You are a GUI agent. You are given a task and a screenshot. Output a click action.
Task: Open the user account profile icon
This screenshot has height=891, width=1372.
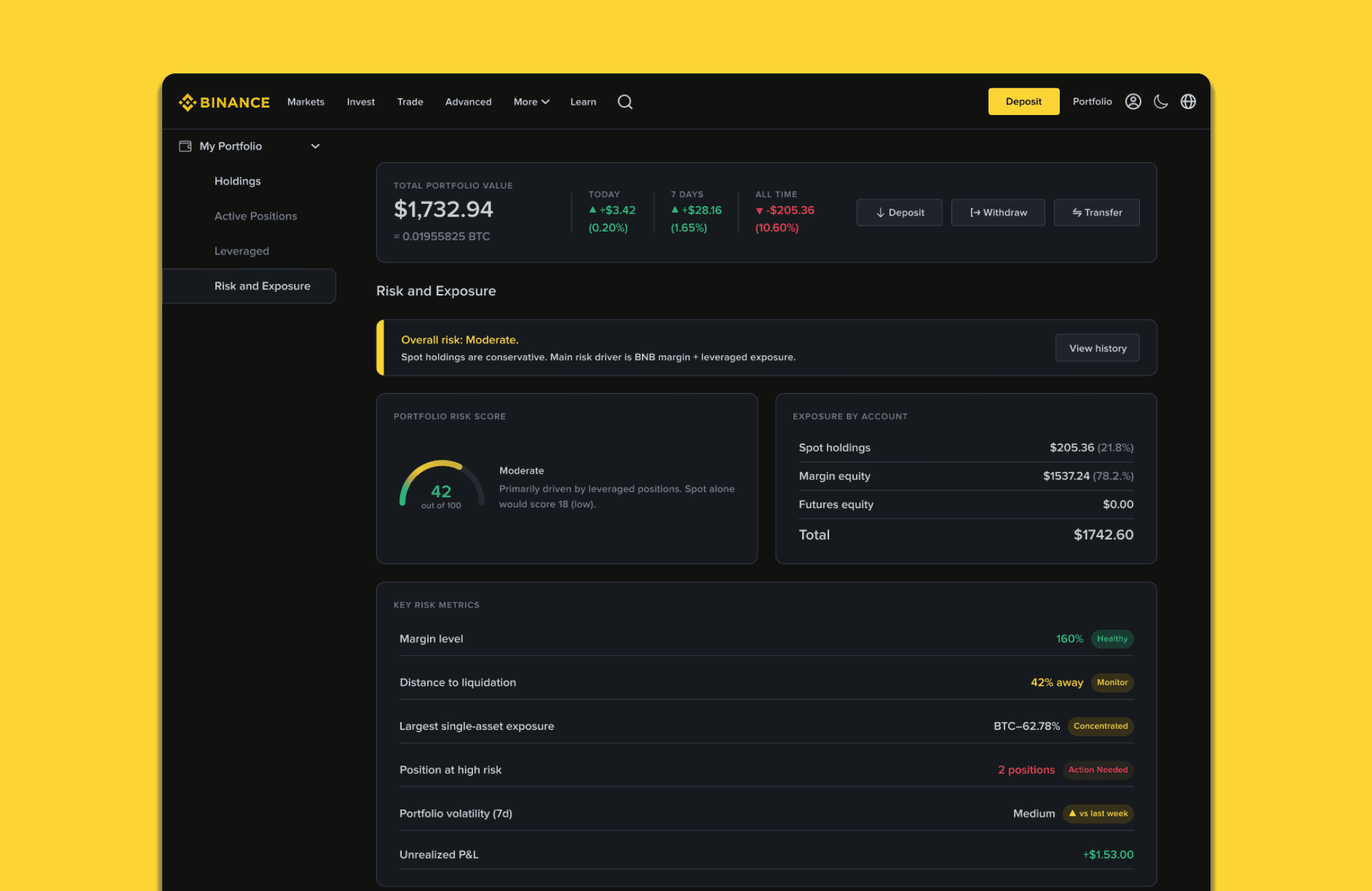(1132, 102)
